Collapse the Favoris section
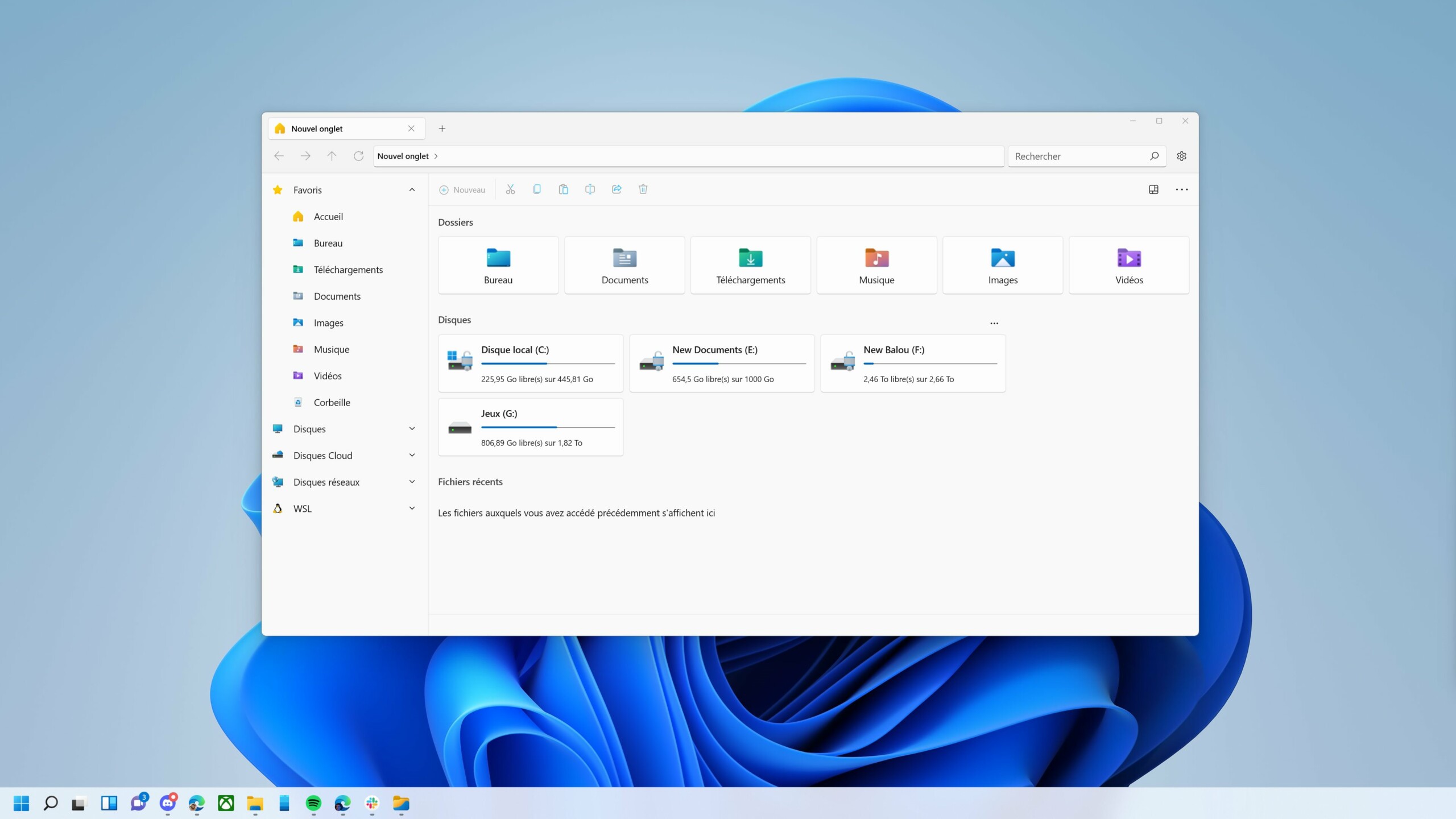This screenshot has height=819, width=1456. pos(412,189)
